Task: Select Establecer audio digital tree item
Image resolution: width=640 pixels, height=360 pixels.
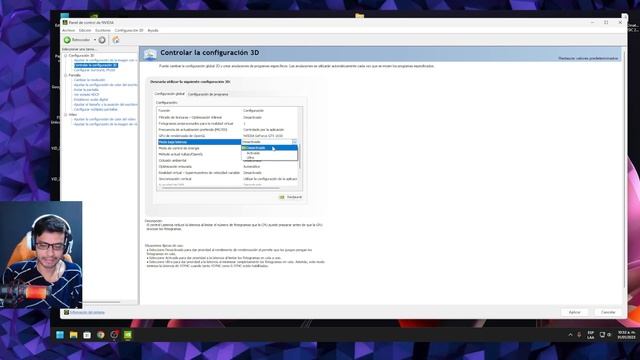Action: [x=91, y=100]
